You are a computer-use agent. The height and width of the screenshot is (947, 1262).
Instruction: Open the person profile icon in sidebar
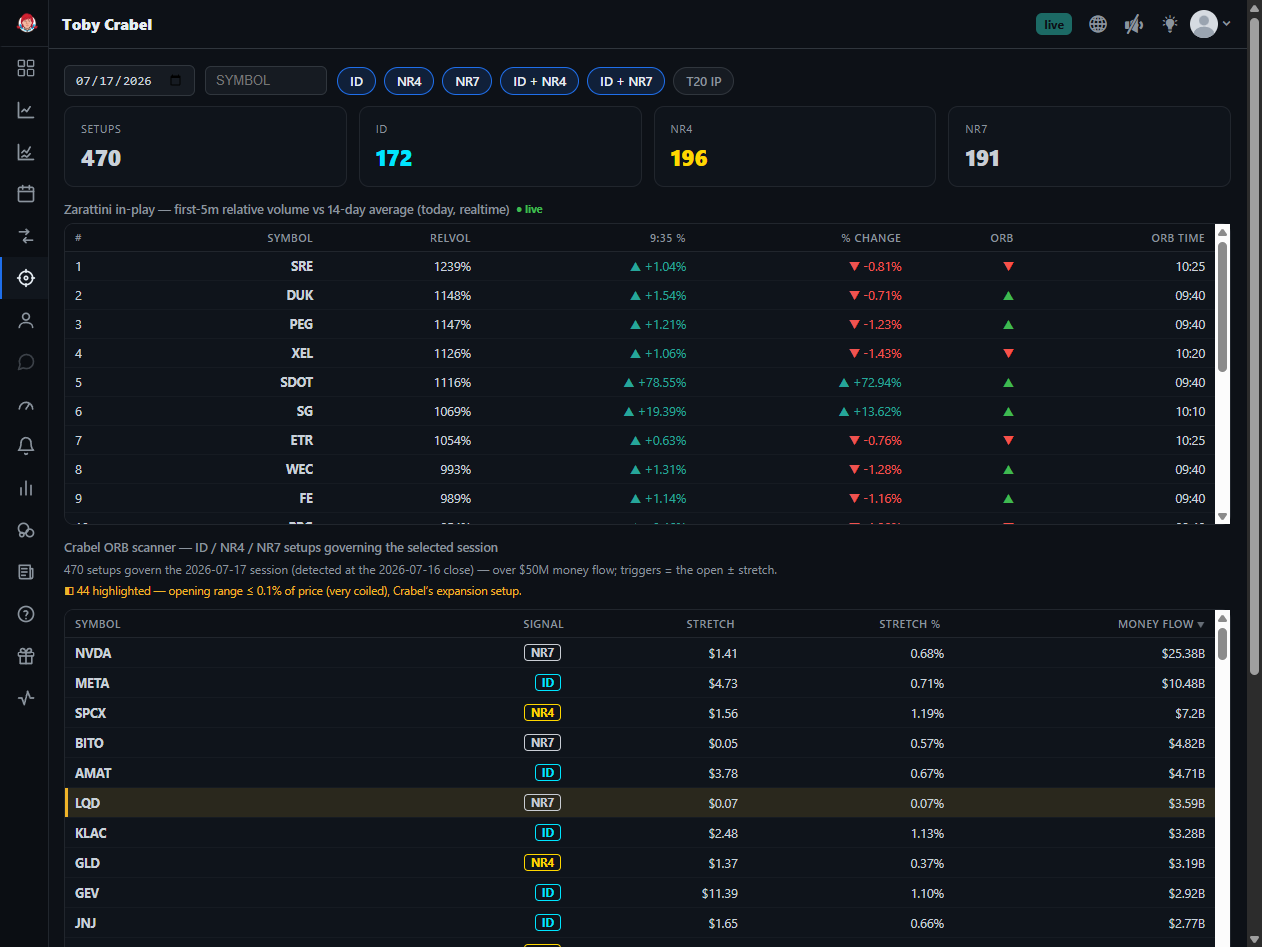coord(26,320)
